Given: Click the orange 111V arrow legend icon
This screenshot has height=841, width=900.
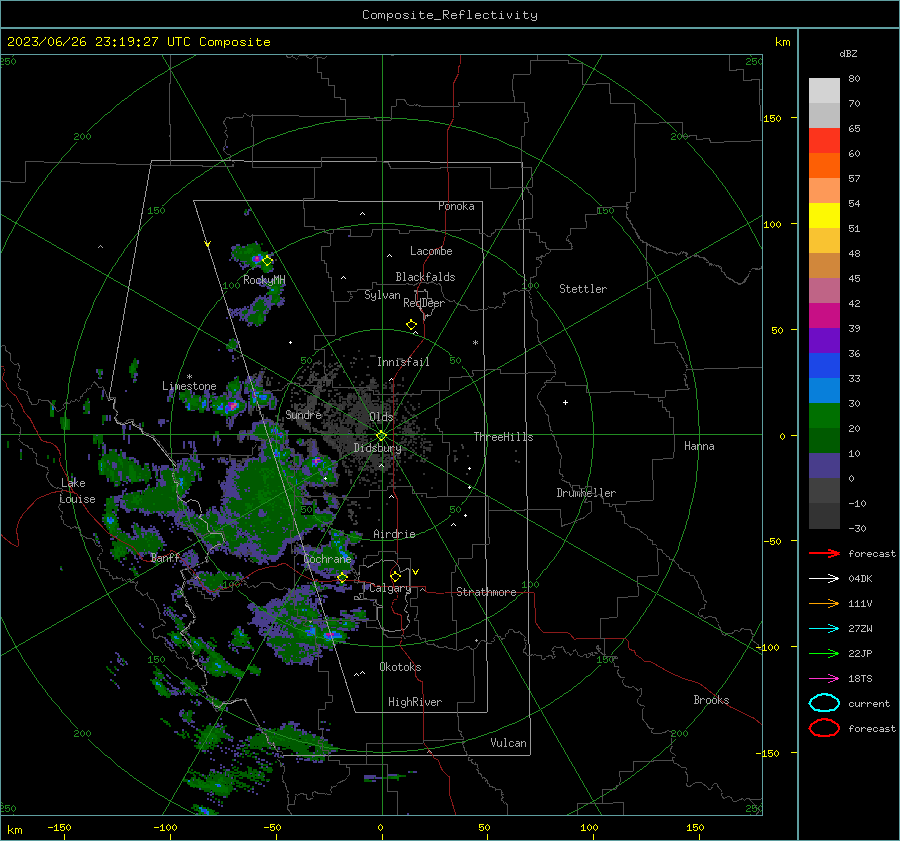Looking at the screenshot, I should (x=824, y=603).
